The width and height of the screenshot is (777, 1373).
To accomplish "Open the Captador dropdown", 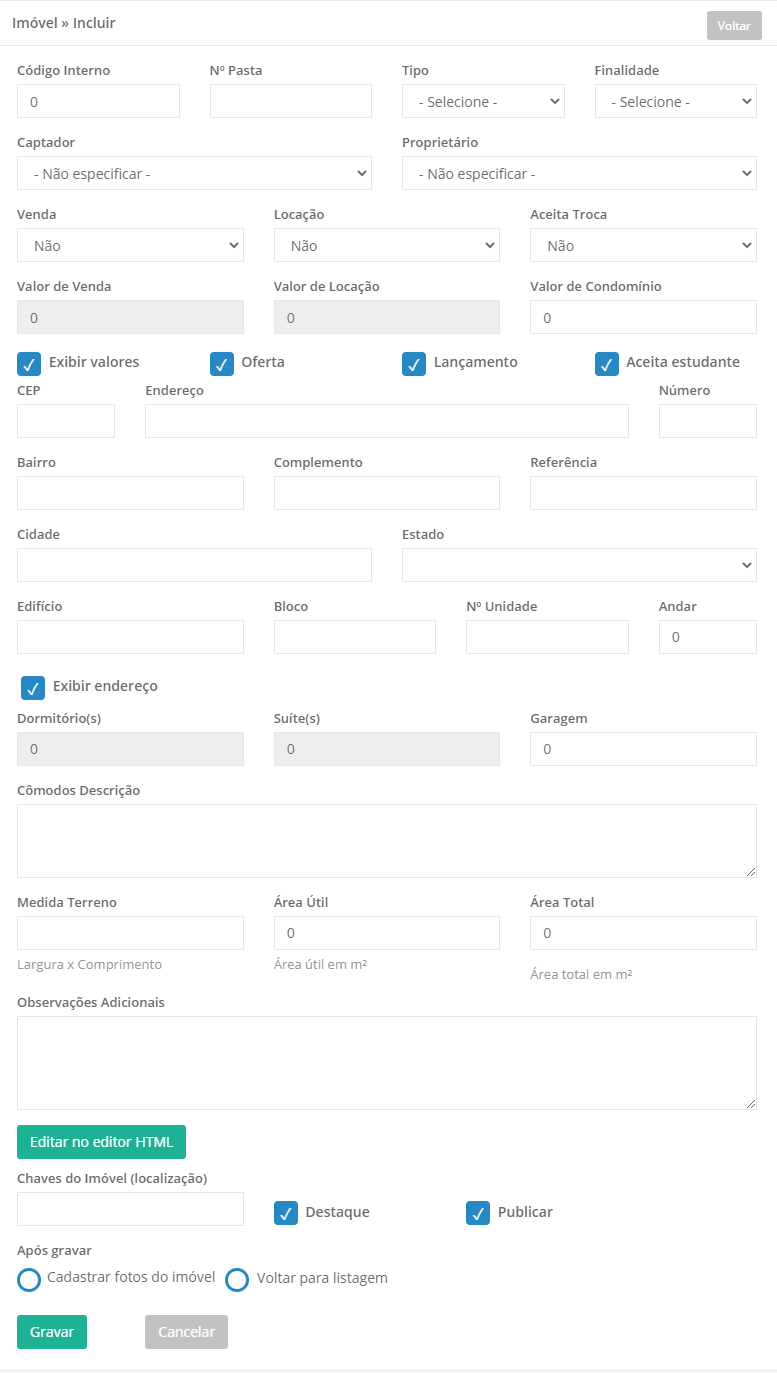I will tap(194, 173).
